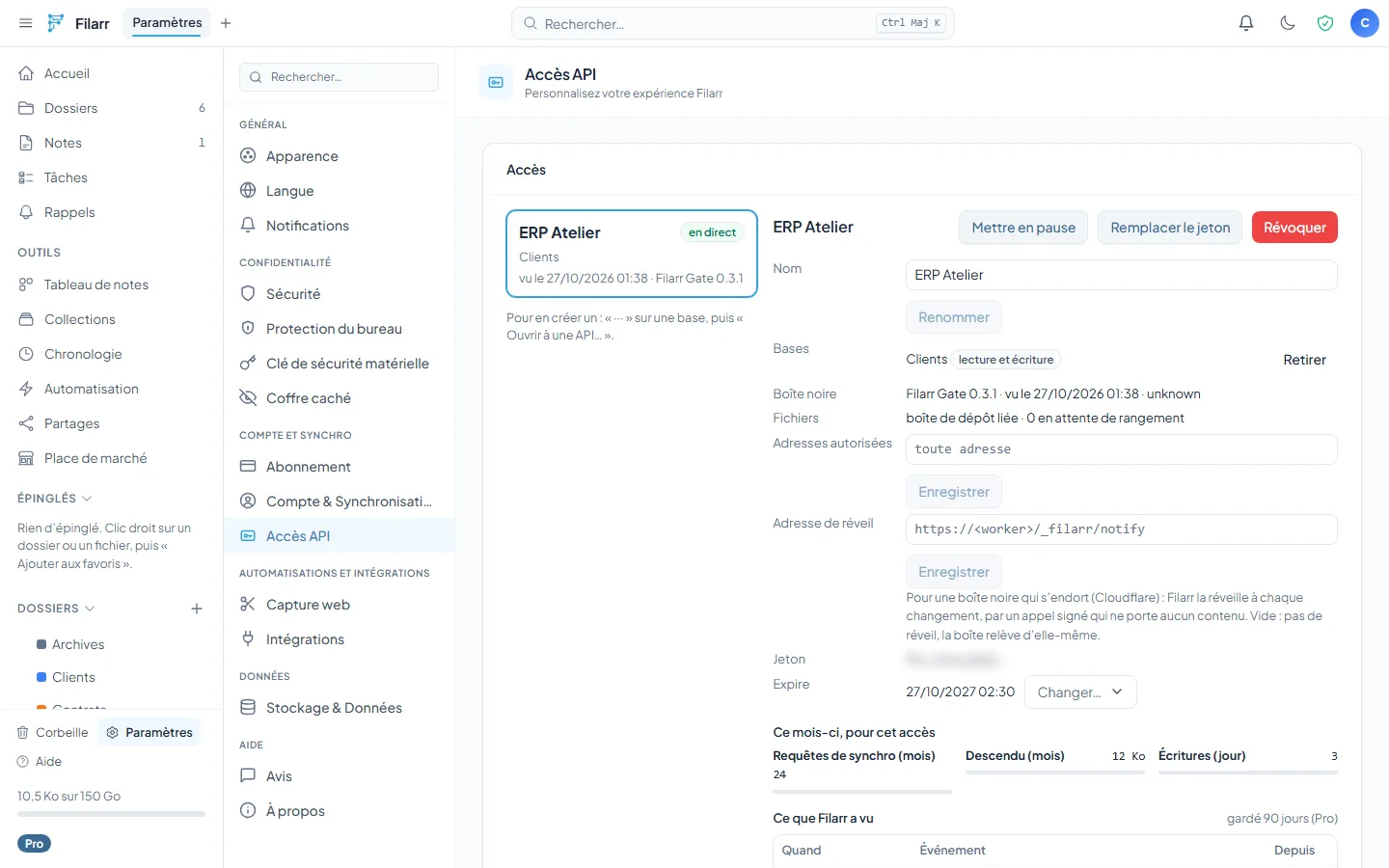Open the Changer… expiry dropdown
1389x868 pixels.
click(1080, 692)
